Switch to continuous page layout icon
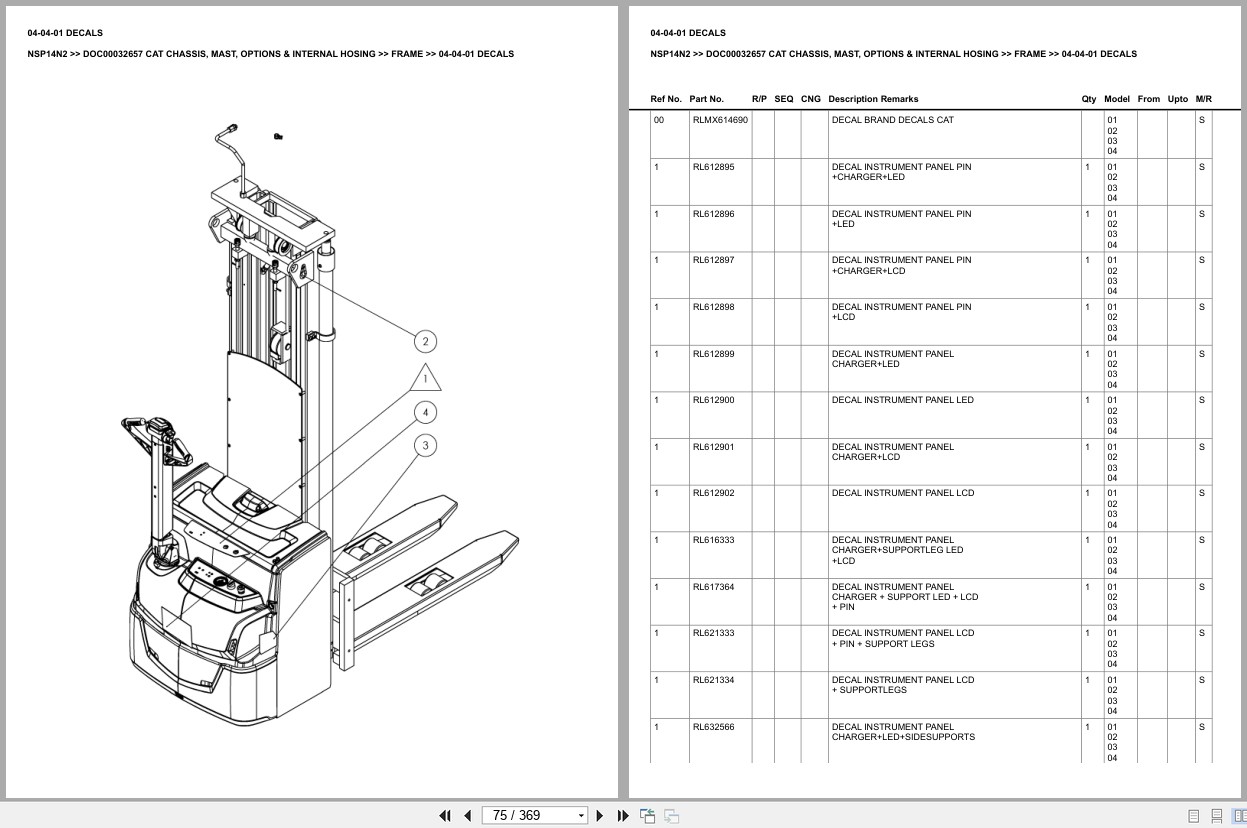Screen dimensions: 1247x828 (1217, 816)
